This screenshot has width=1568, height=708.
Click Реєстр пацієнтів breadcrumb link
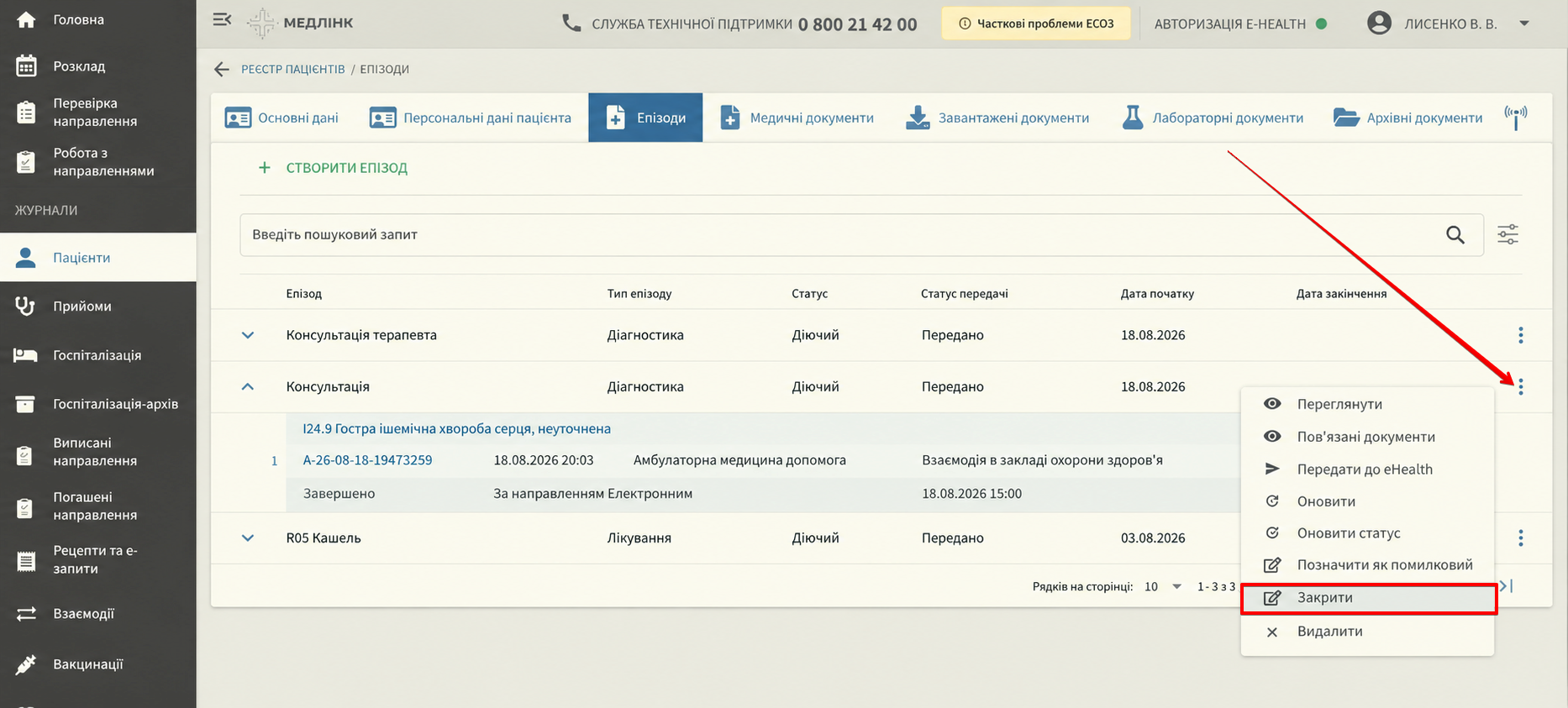pyautogui.click(x=293, y=69)
